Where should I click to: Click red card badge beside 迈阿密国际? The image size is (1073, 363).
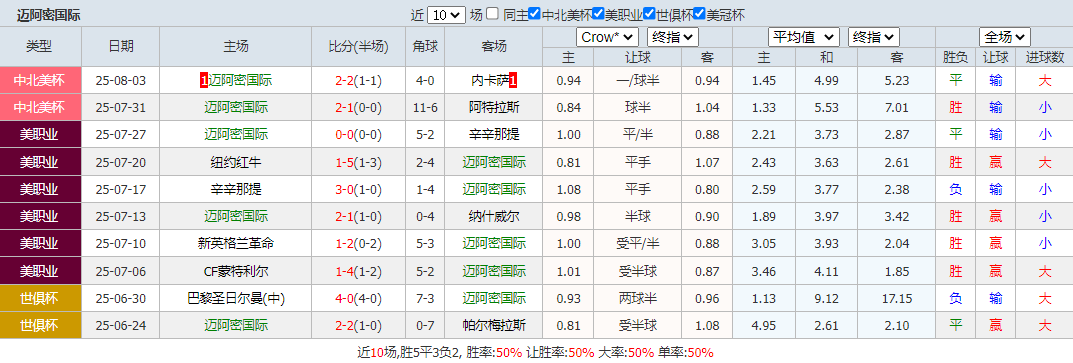point(204,81)
